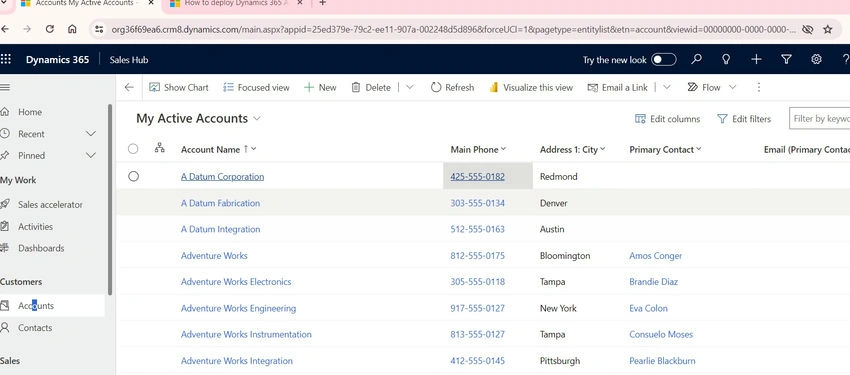Open more commands ellipsis menu

pyautogui.click(x=759, y=87)
